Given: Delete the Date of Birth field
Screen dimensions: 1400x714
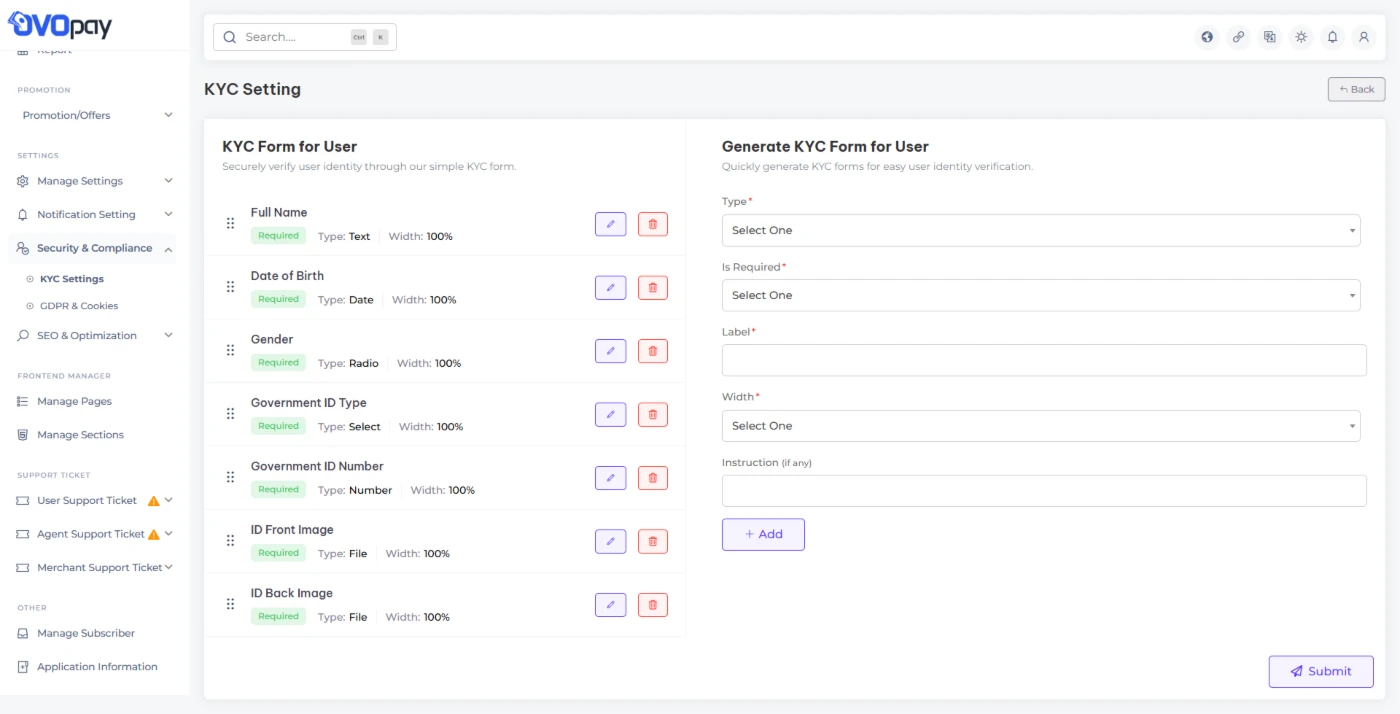Looking at the screenshot, I should 652,288.
